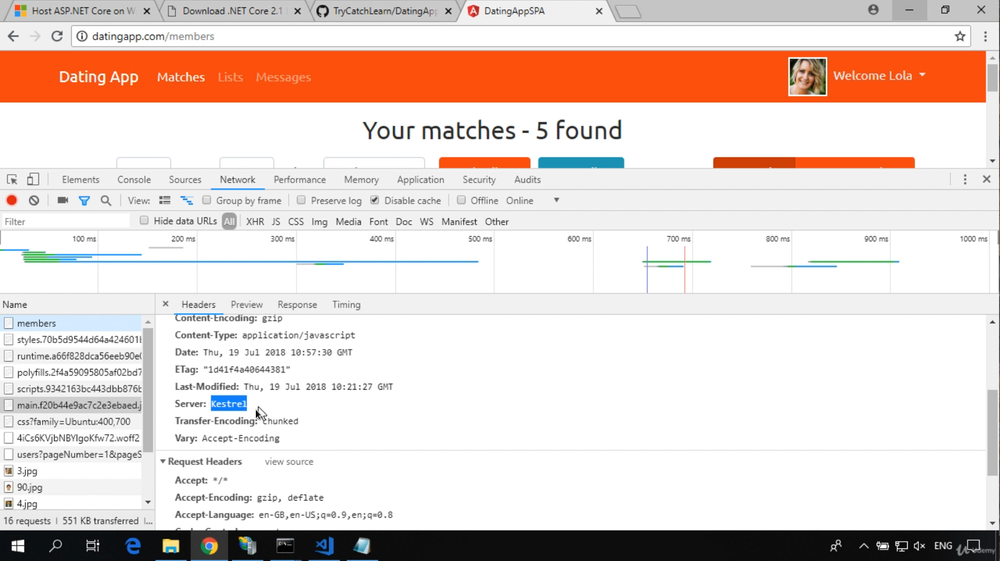Viewport: 1000px width, 561px height.
Task: Select the 90.jpg request
Action: coord(72,487)
